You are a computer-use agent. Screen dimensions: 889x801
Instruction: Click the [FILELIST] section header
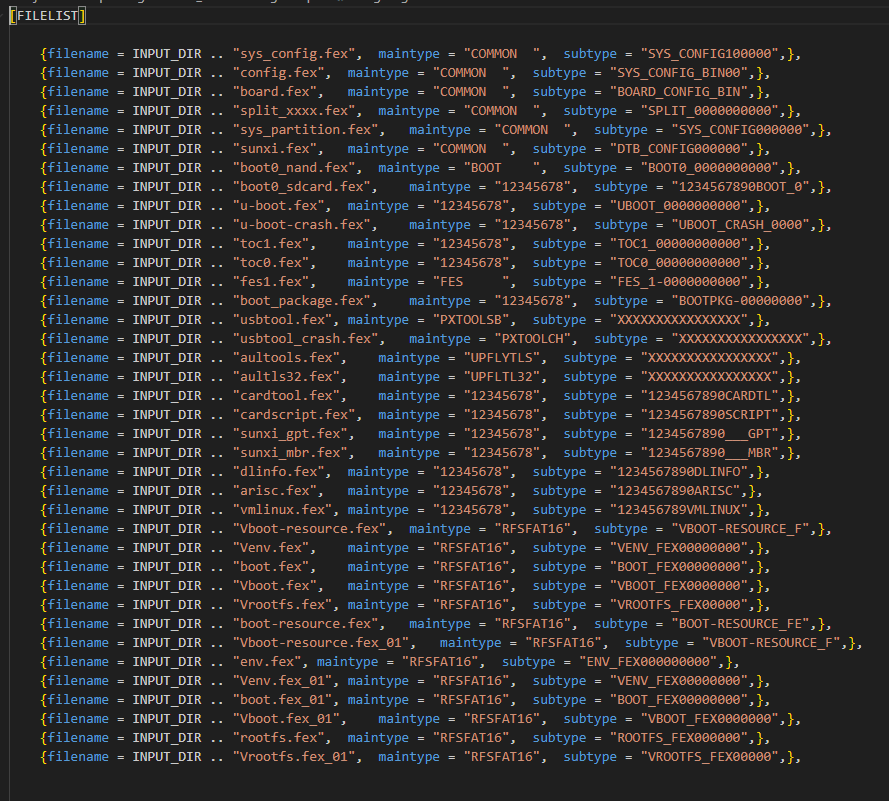(48, 16)
